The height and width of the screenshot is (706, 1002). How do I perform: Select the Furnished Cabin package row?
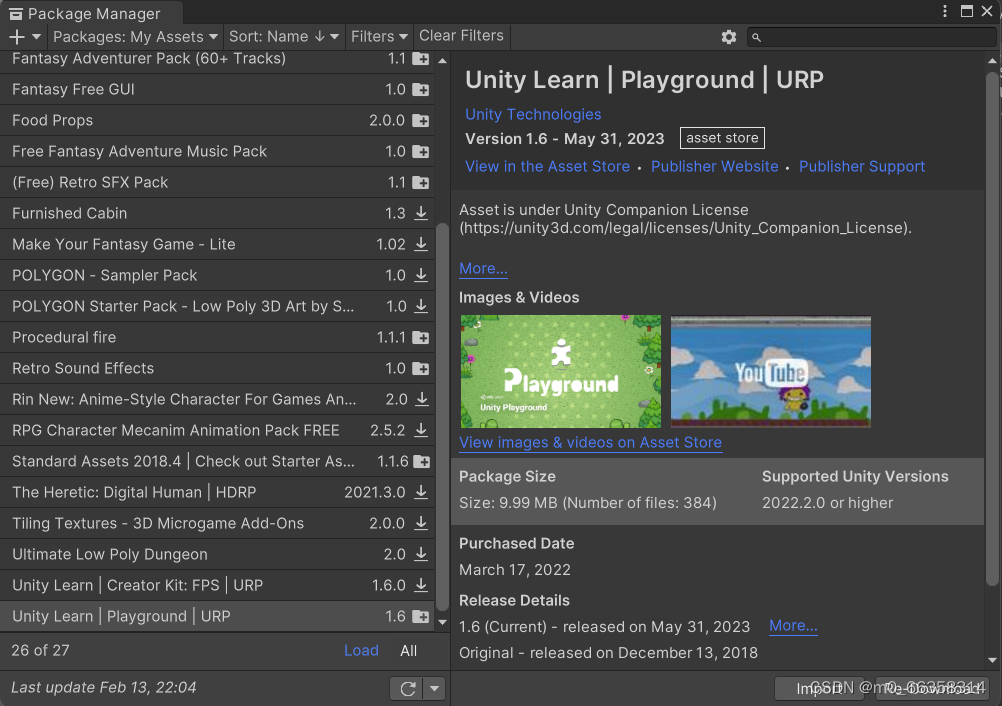click(x=217, y=213)
